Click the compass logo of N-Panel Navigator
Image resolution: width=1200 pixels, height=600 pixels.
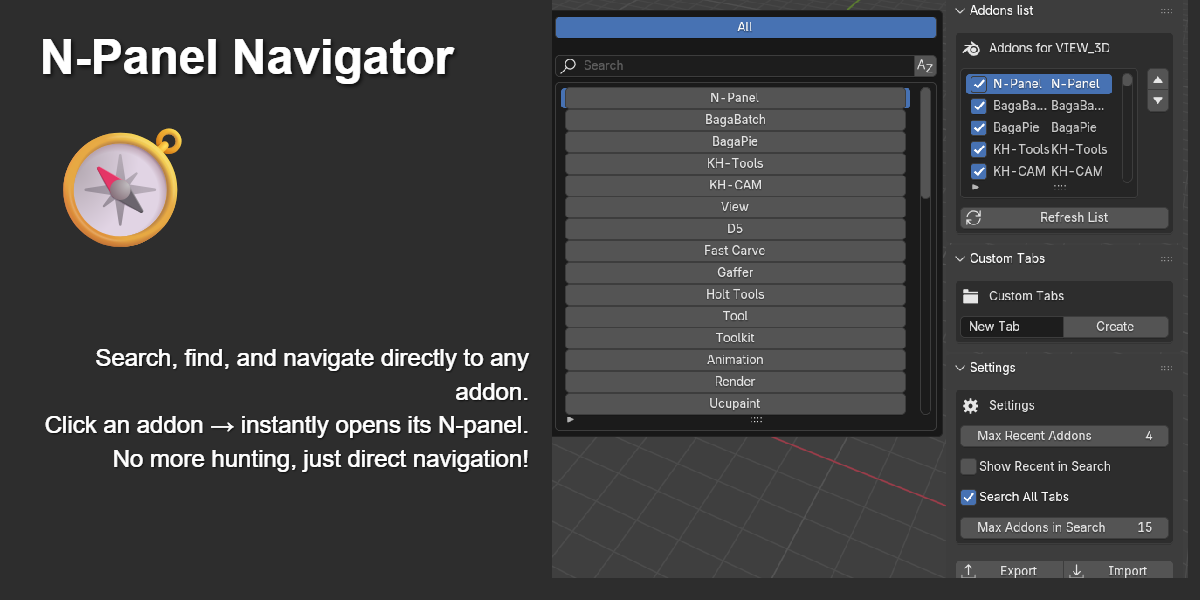pos(122,186)
